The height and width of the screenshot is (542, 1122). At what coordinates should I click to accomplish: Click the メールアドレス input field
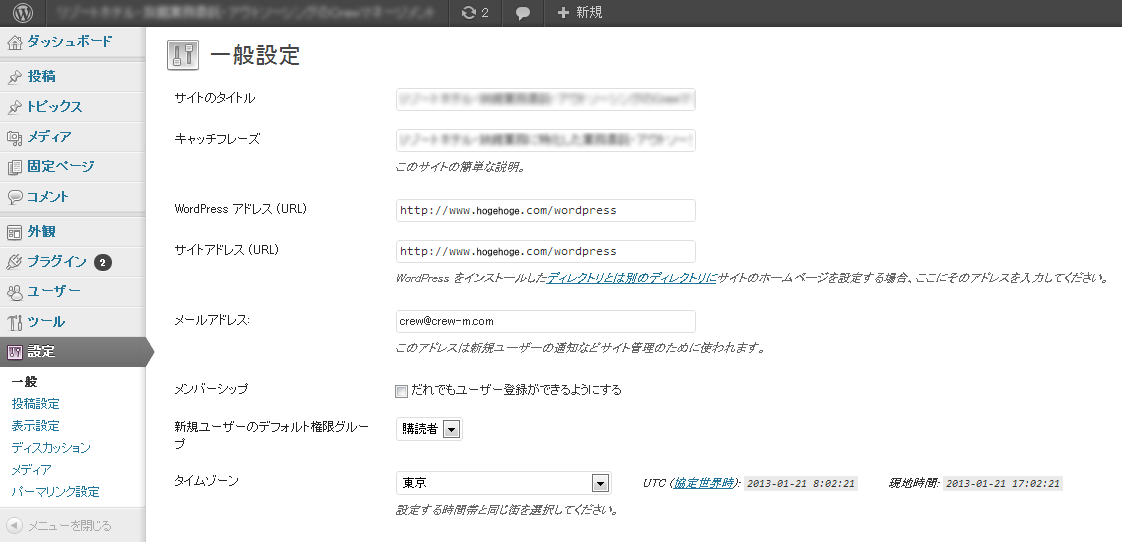pos(545,321)
